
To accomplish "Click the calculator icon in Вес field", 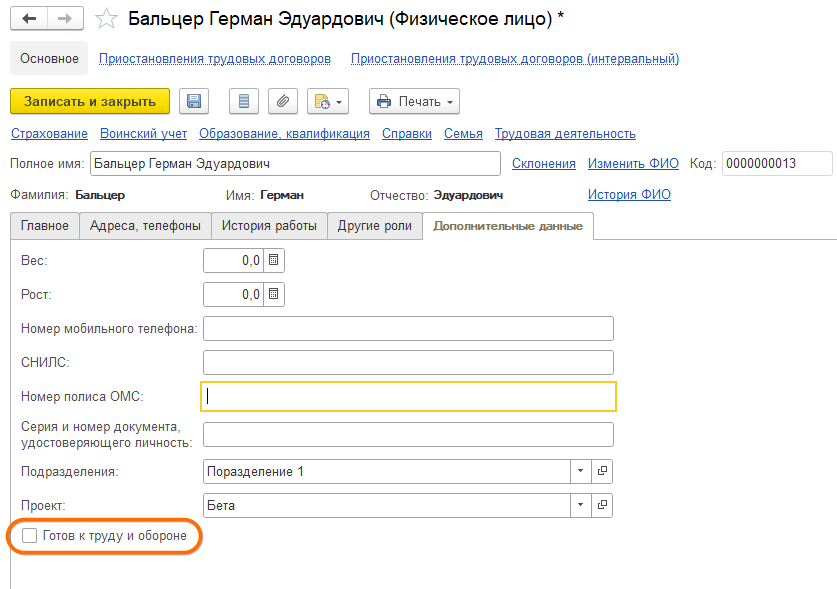I will pyautogui.click(x=274, y=261).
